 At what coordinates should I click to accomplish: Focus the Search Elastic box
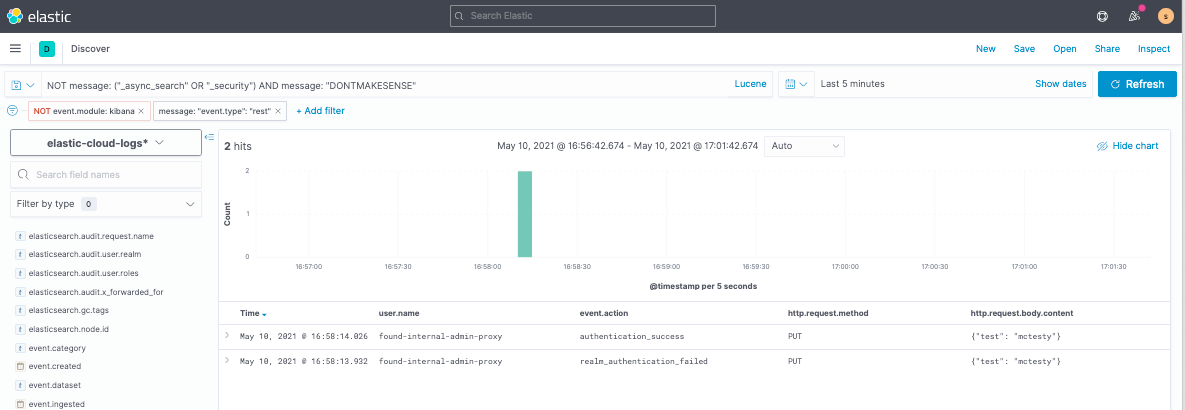point(583,16)
